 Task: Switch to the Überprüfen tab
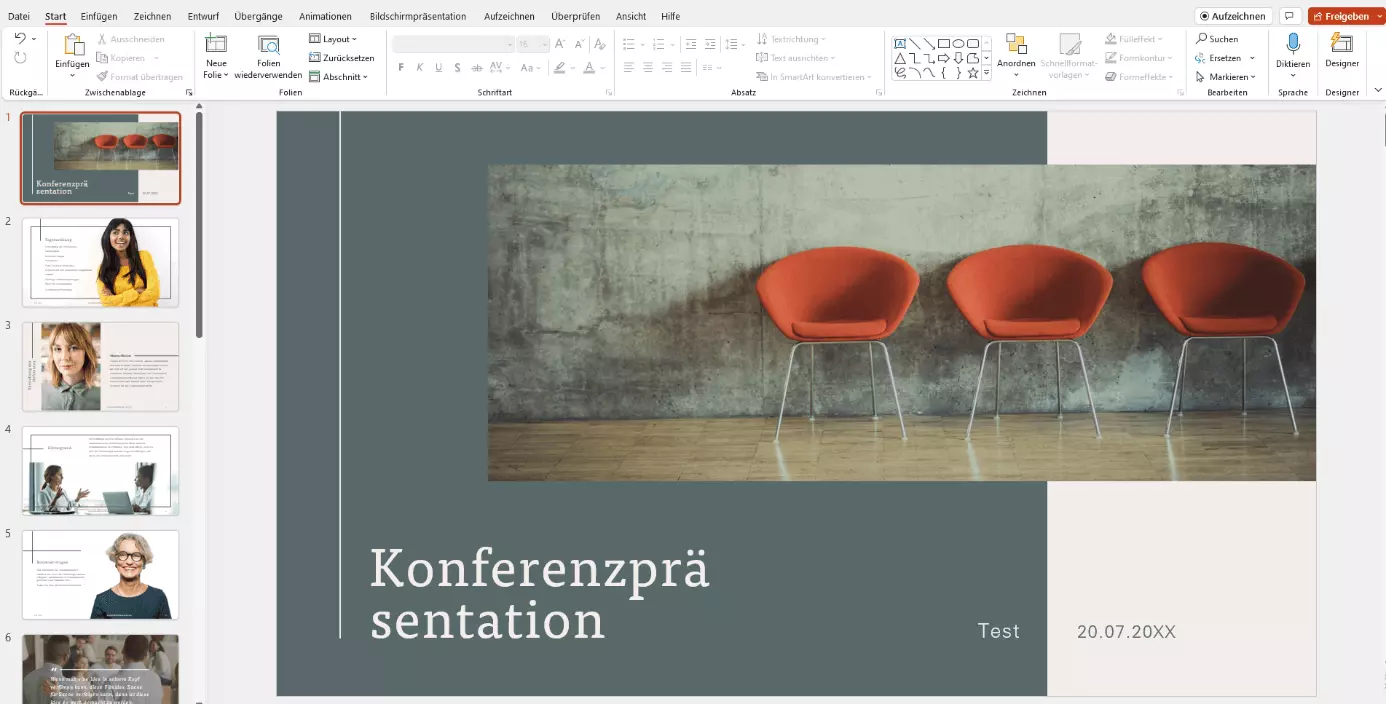coord(575,16)
